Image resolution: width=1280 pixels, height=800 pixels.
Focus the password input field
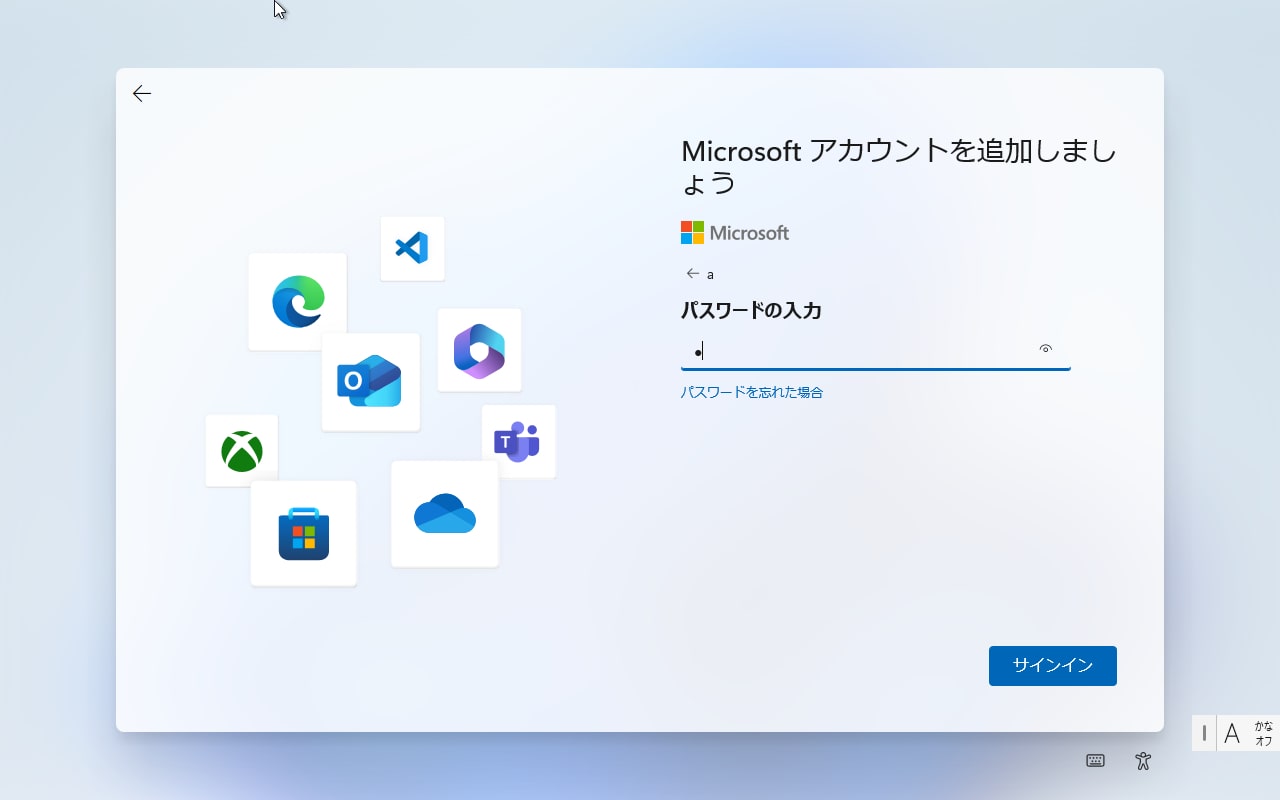click(875, 351)
